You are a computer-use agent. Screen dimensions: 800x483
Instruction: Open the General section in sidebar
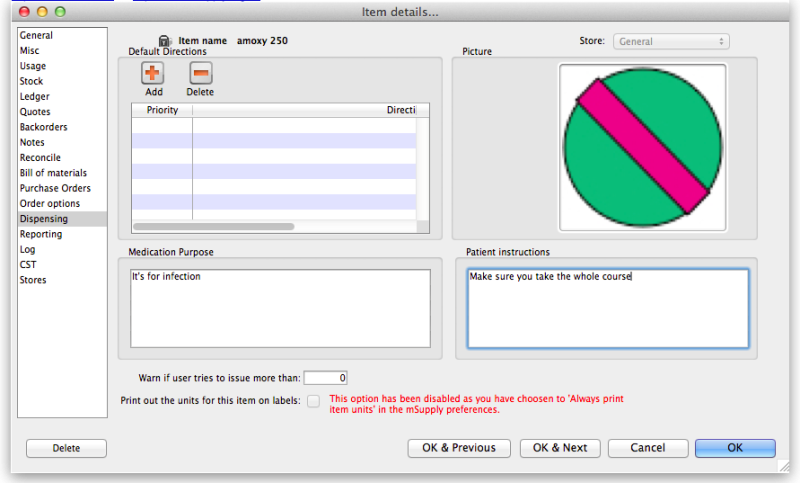coord(37,35)
